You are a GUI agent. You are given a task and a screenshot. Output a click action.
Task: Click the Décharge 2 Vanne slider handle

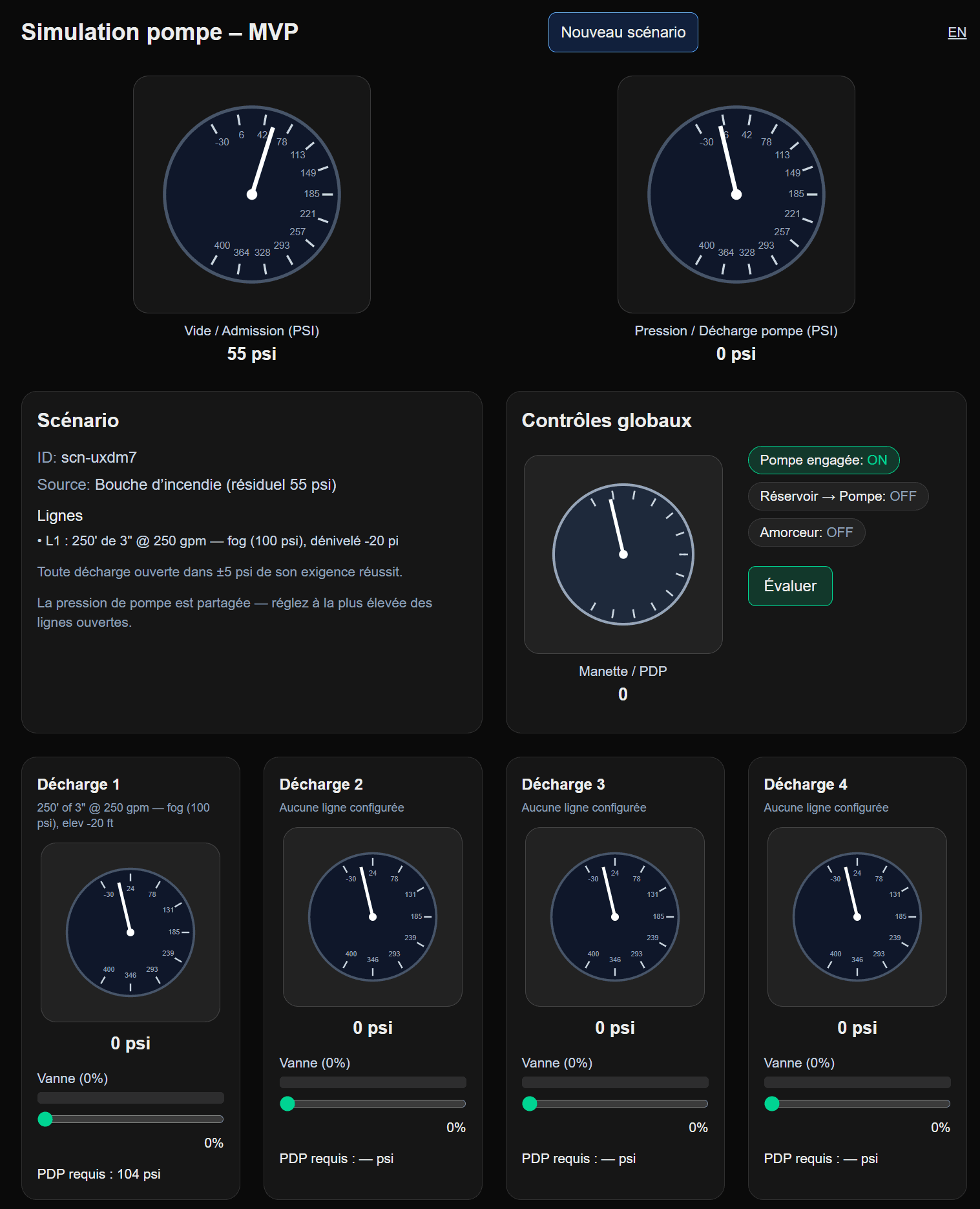287,1104
